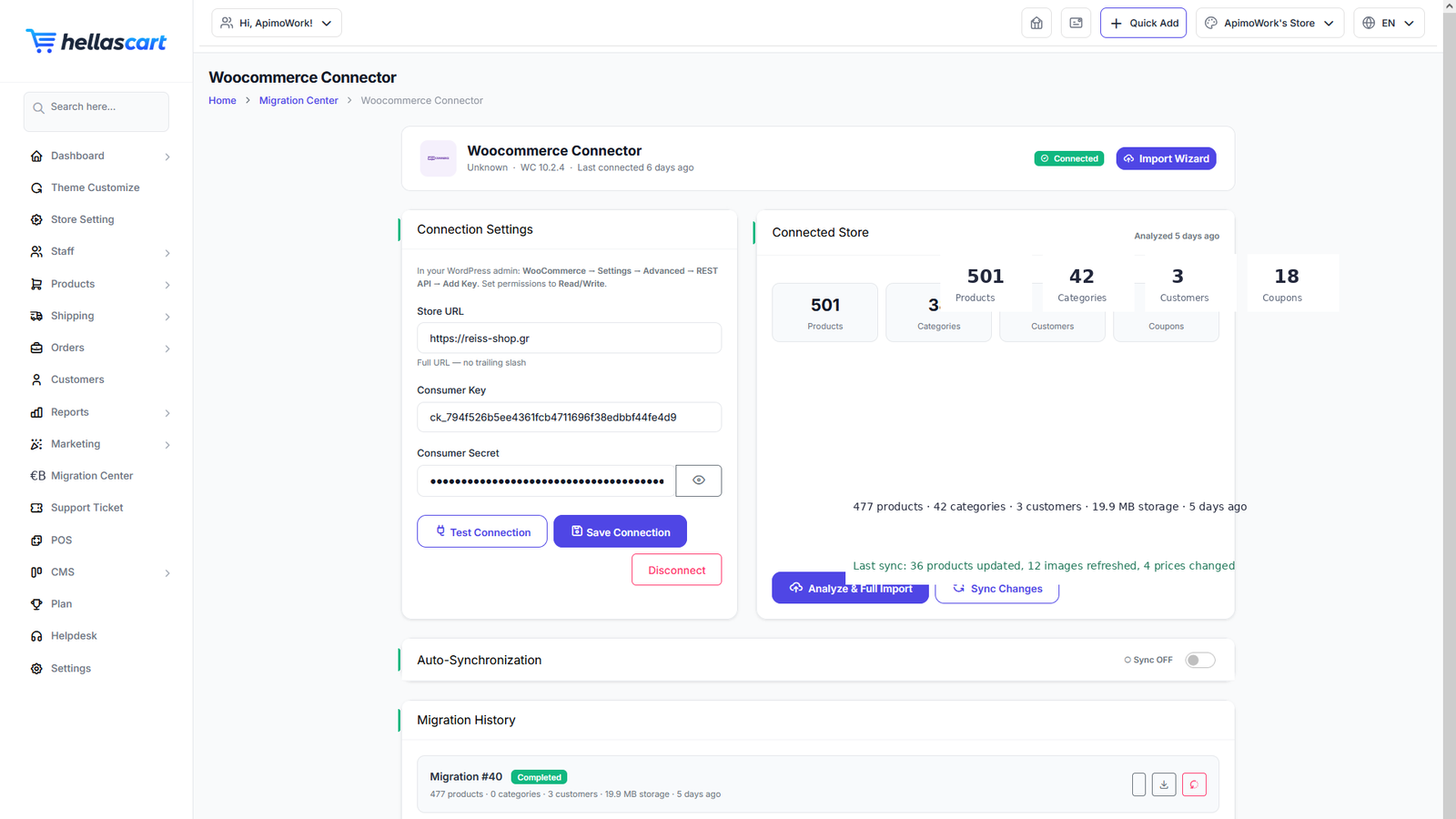Expand the Products submenu chevron
1456x819 pixels.
coord(167,285)
